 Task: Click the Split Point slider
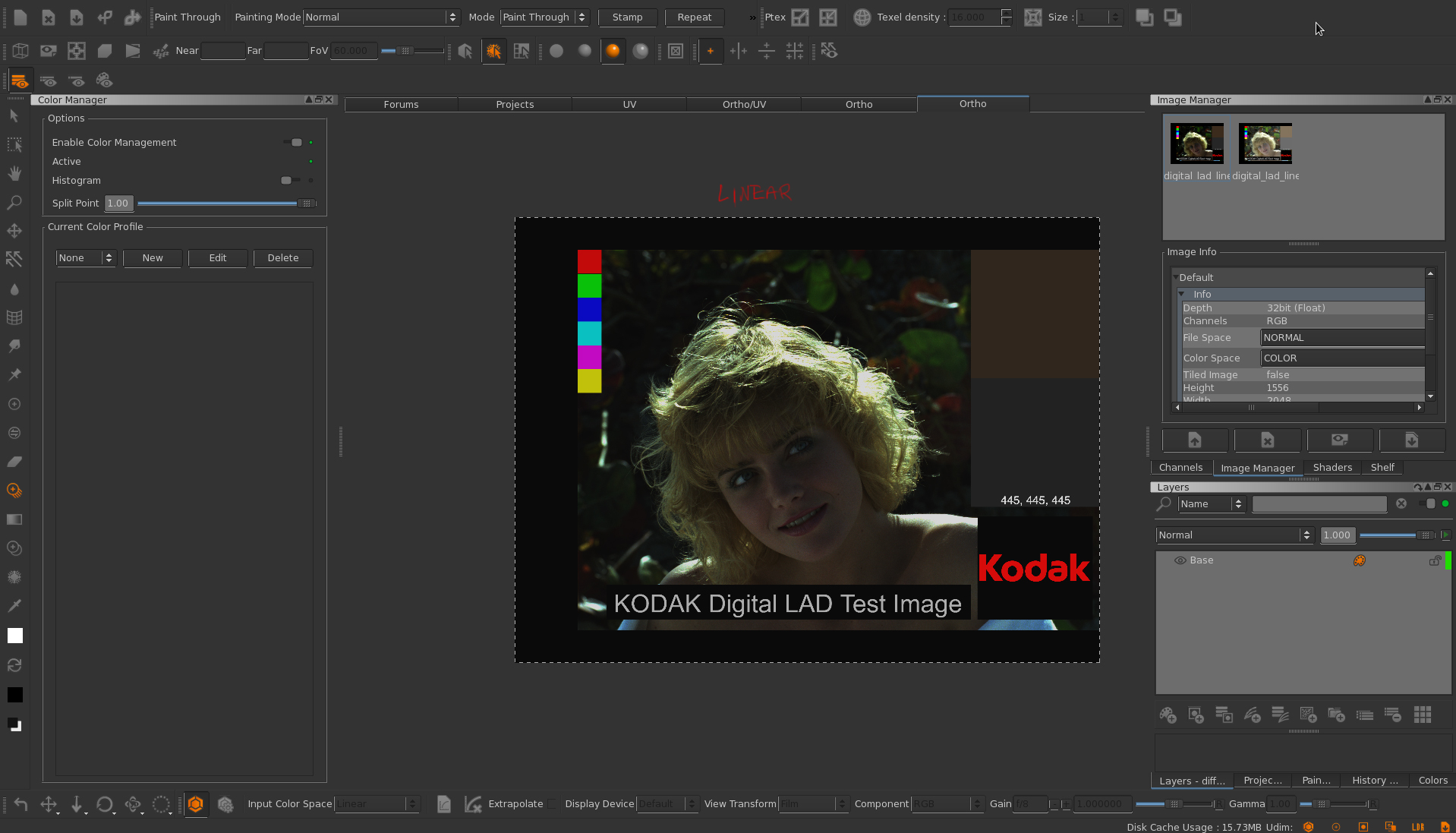227,204
